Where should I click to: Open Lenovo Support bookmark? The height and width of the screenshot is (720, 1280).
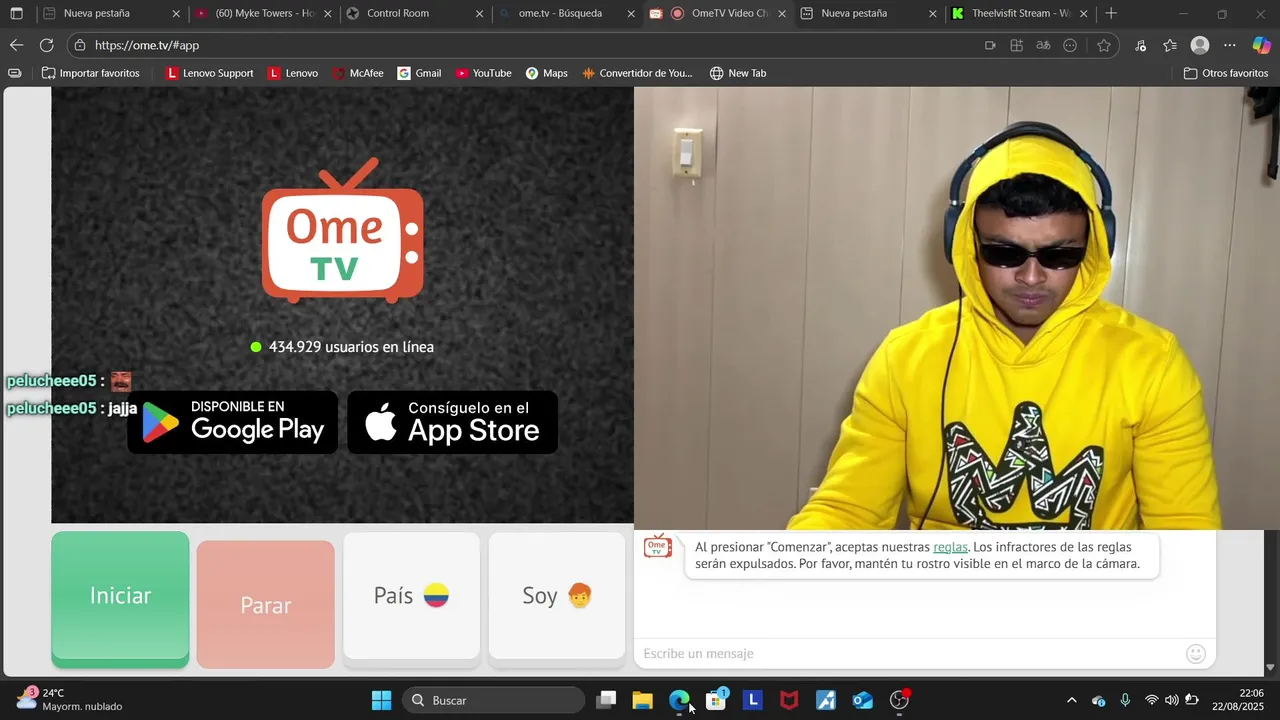(210, 73)
